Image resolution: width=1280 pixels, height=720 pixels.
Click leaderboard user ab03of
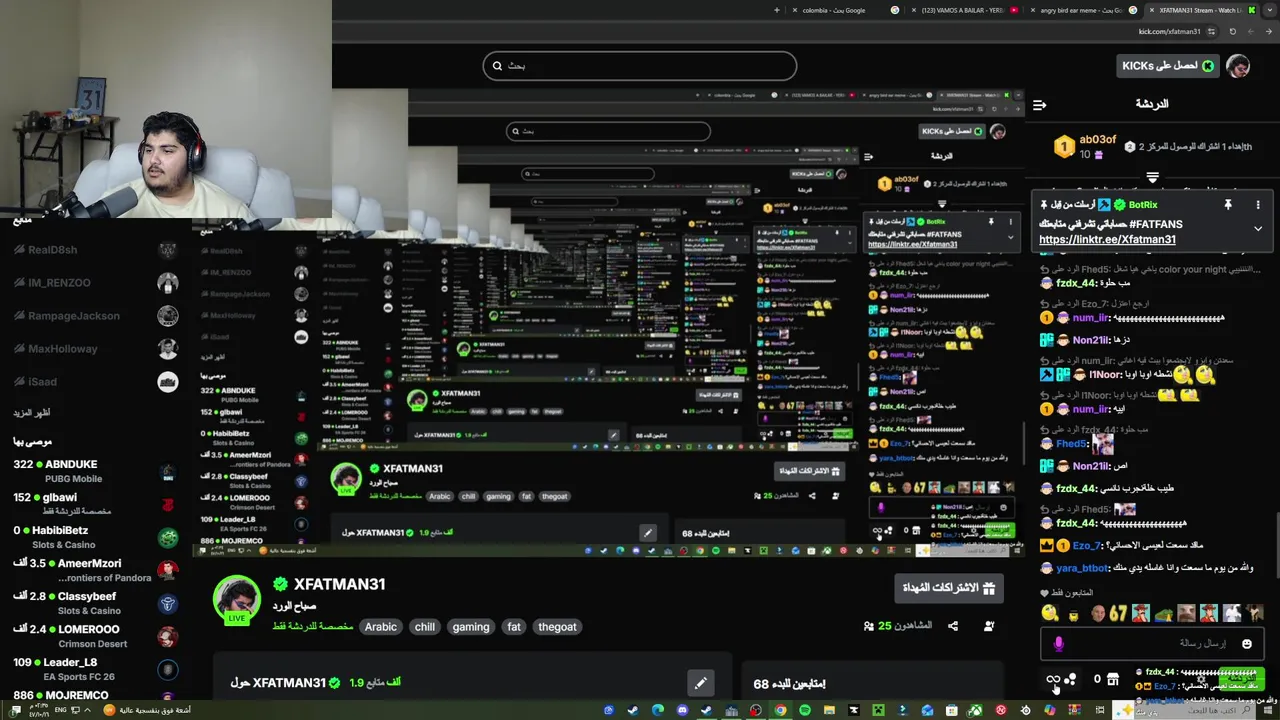click(x=1097, y=140)
